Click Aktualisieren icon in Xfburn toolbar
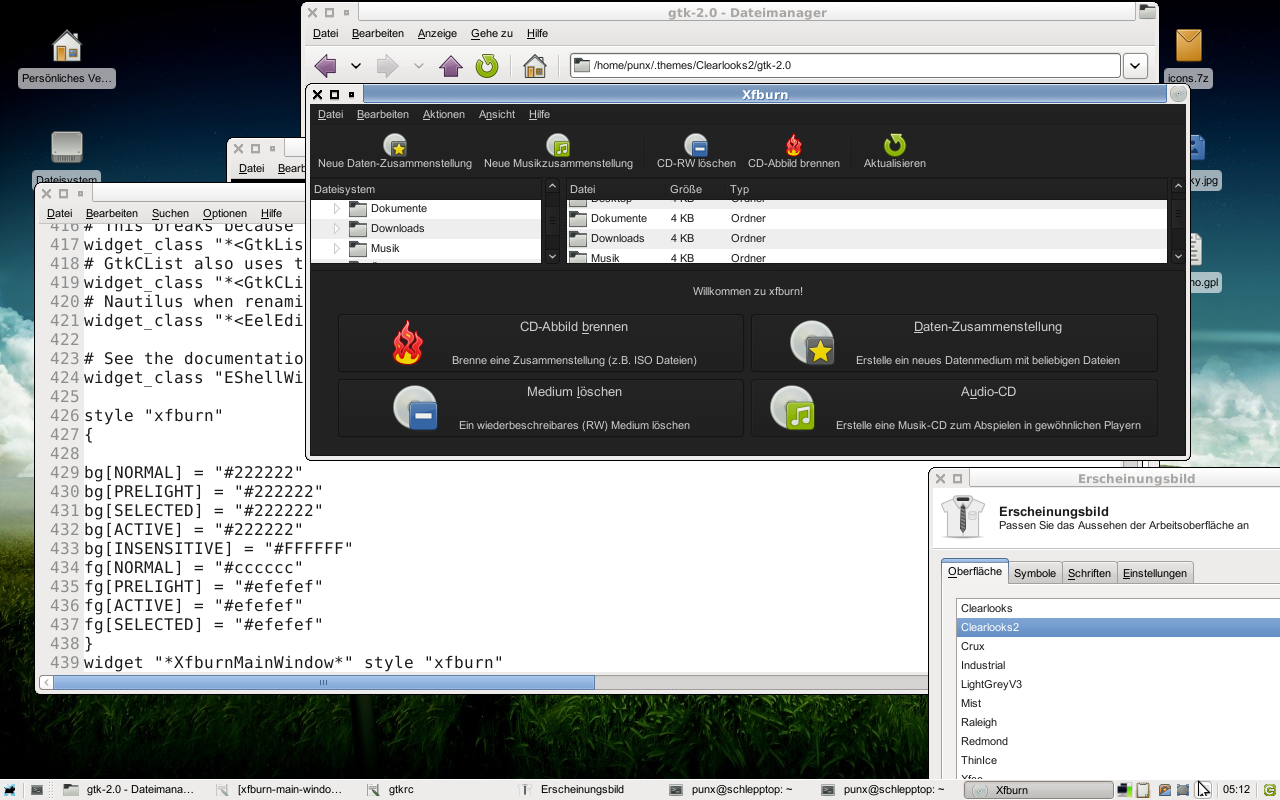The width and height of the screenshot is (1280, 800). click(x=894, y=146)
